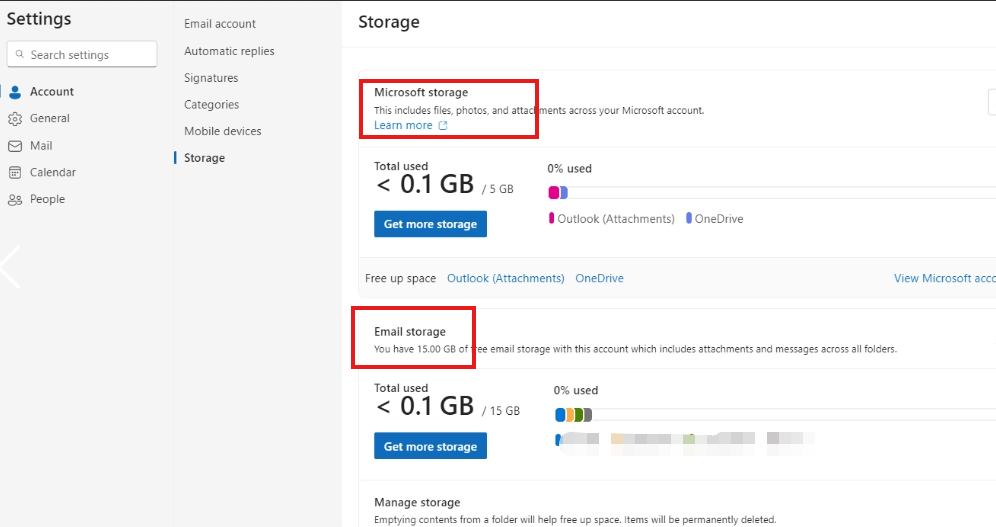The width and height of the screenshot is (996, 527).
Task: Select the Email account option
Action: coord(220,23)
